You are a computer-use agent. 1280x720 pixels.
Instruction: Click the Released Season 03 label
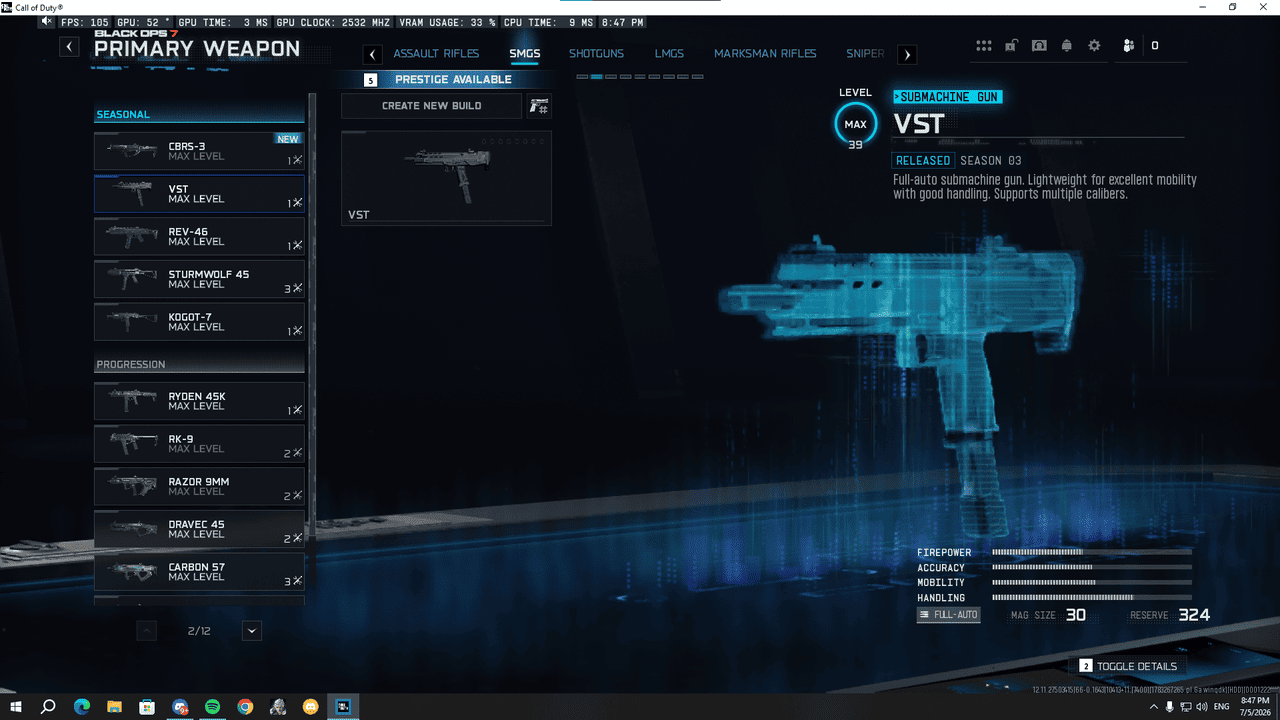[957, 160]
